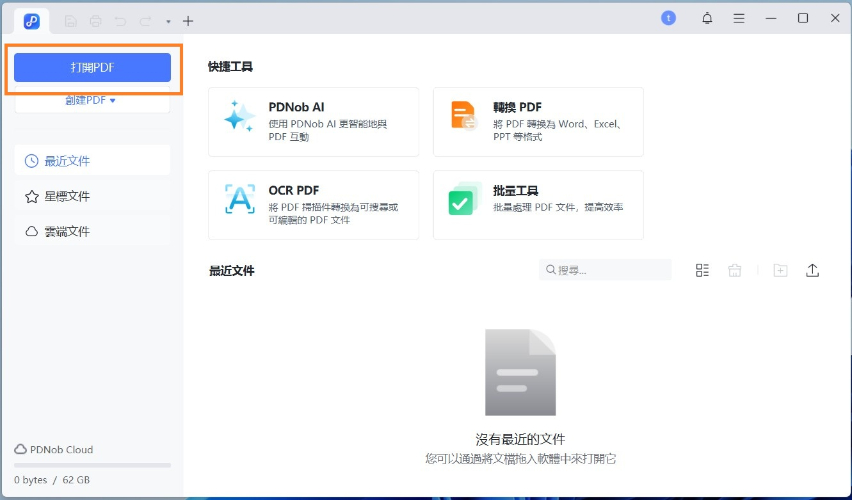Screen dimensions: 852x500
Task: Click the upload icon
Action: coord(812,270)
